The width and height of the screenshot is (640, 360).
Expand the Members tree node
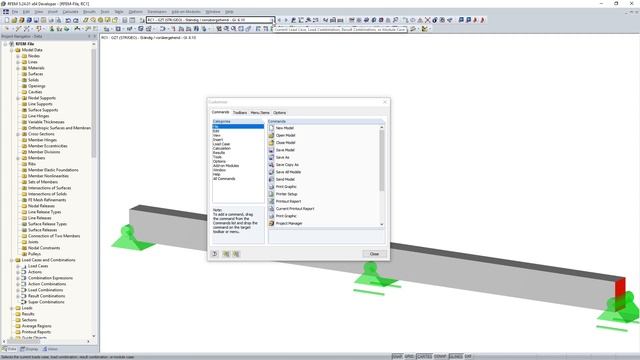18,158
